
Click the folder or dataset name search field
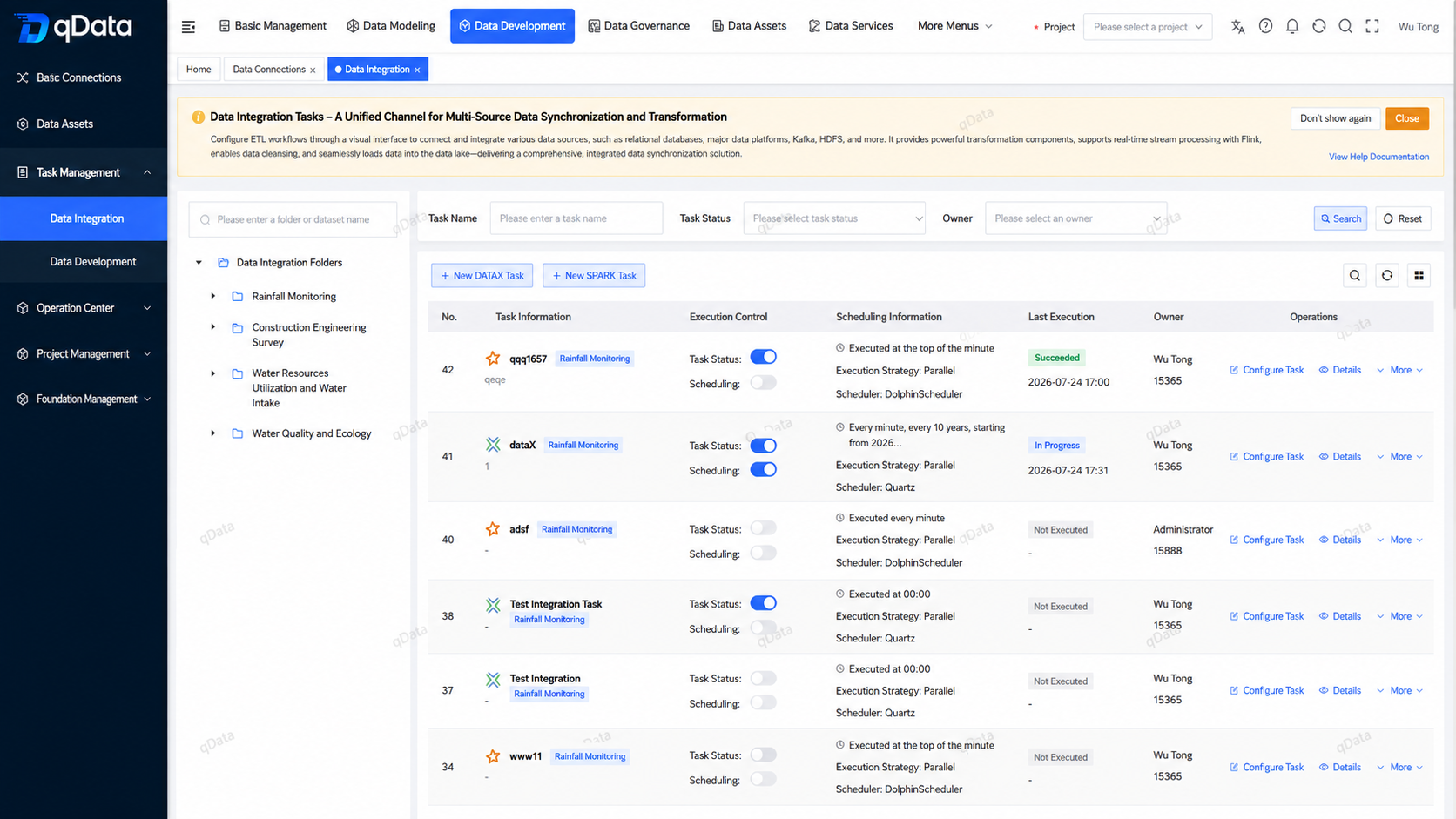[293, 219]
